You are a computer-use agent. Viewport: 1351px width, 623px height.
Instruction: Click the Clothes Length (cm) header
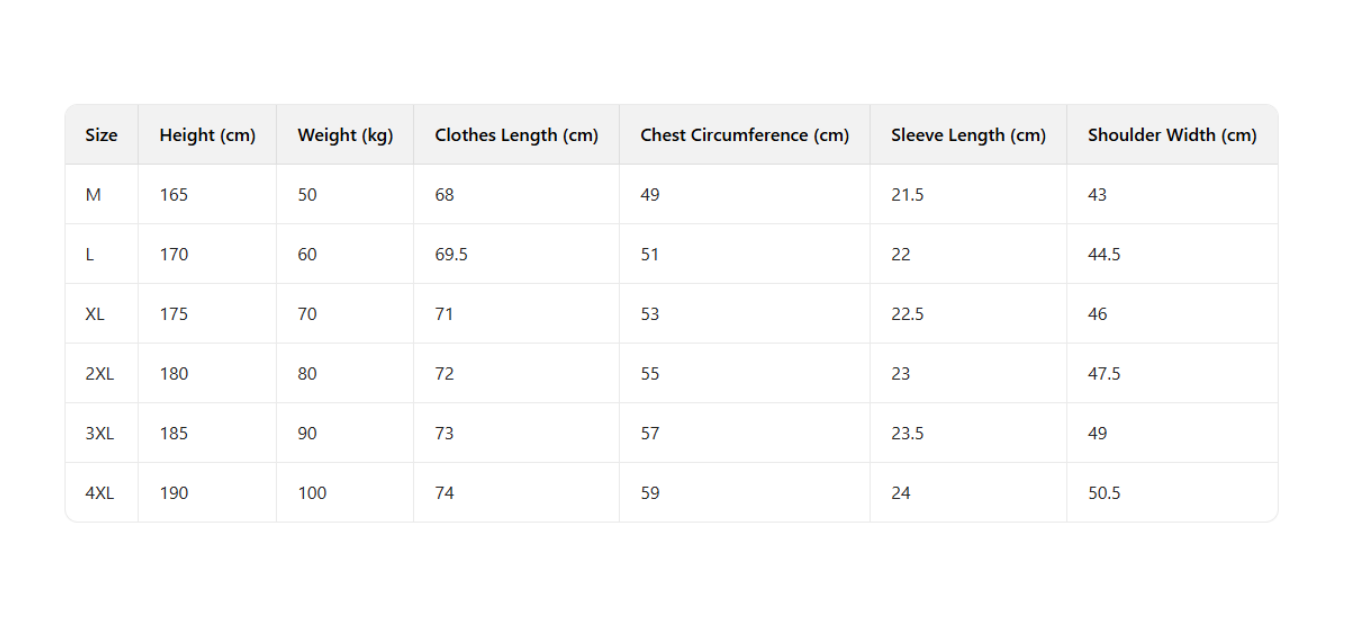point(516,135)
